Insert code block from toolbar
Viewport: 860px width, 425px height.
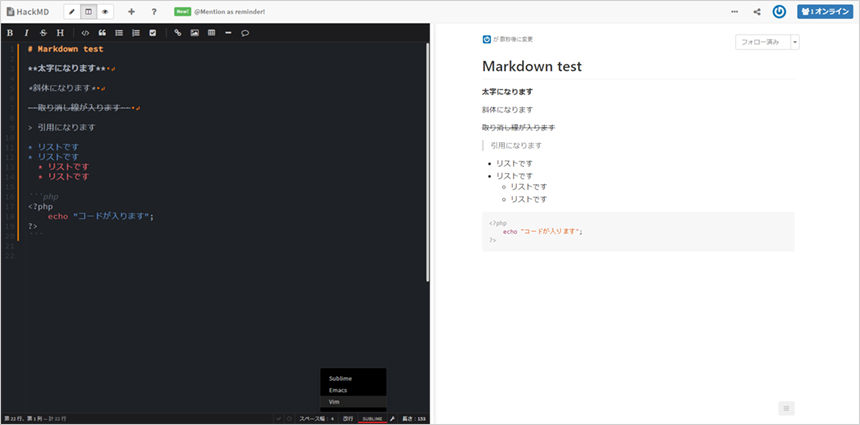click(x=85, y=33)
